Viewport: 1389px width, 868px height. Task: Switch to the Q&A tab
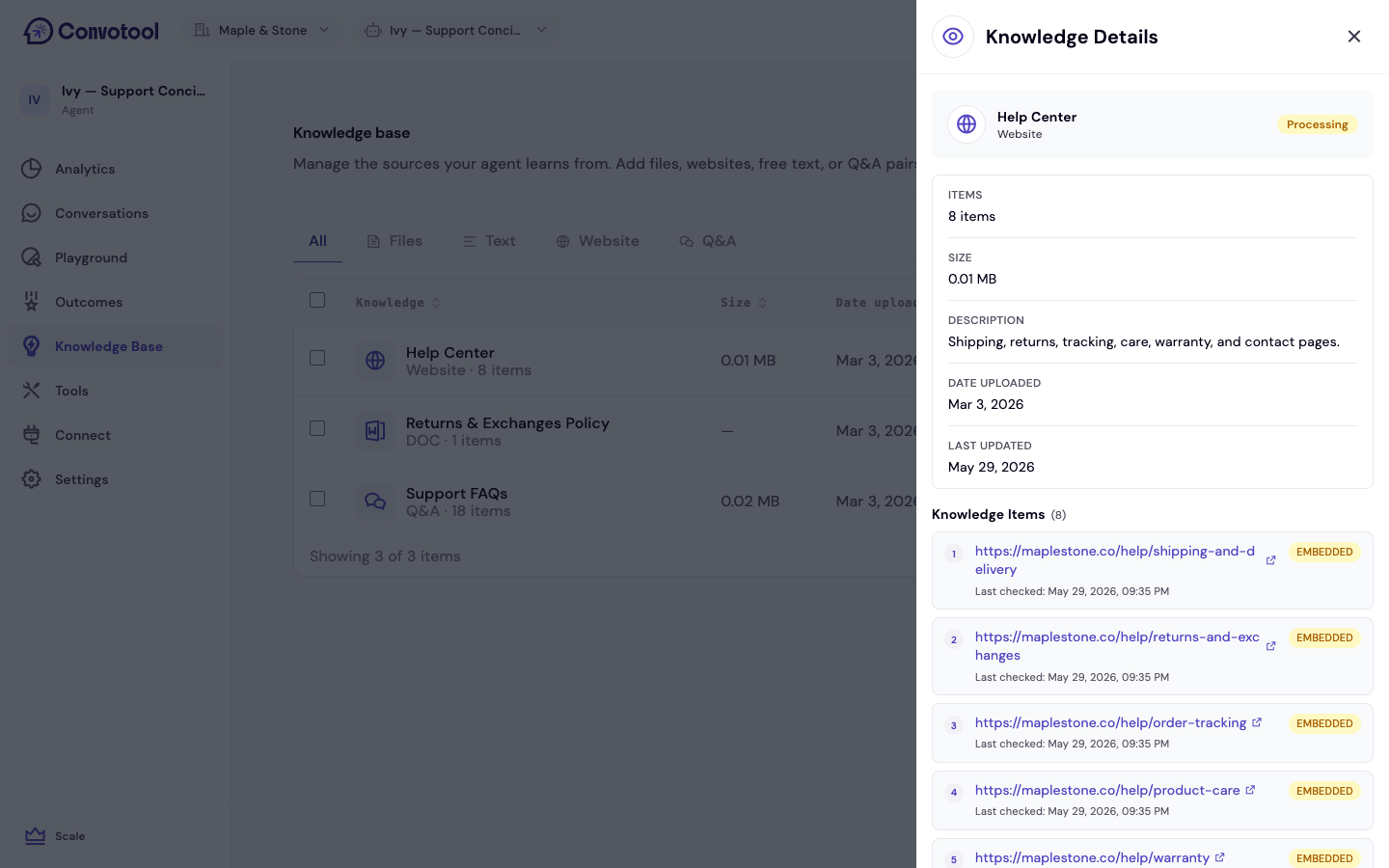707,241
